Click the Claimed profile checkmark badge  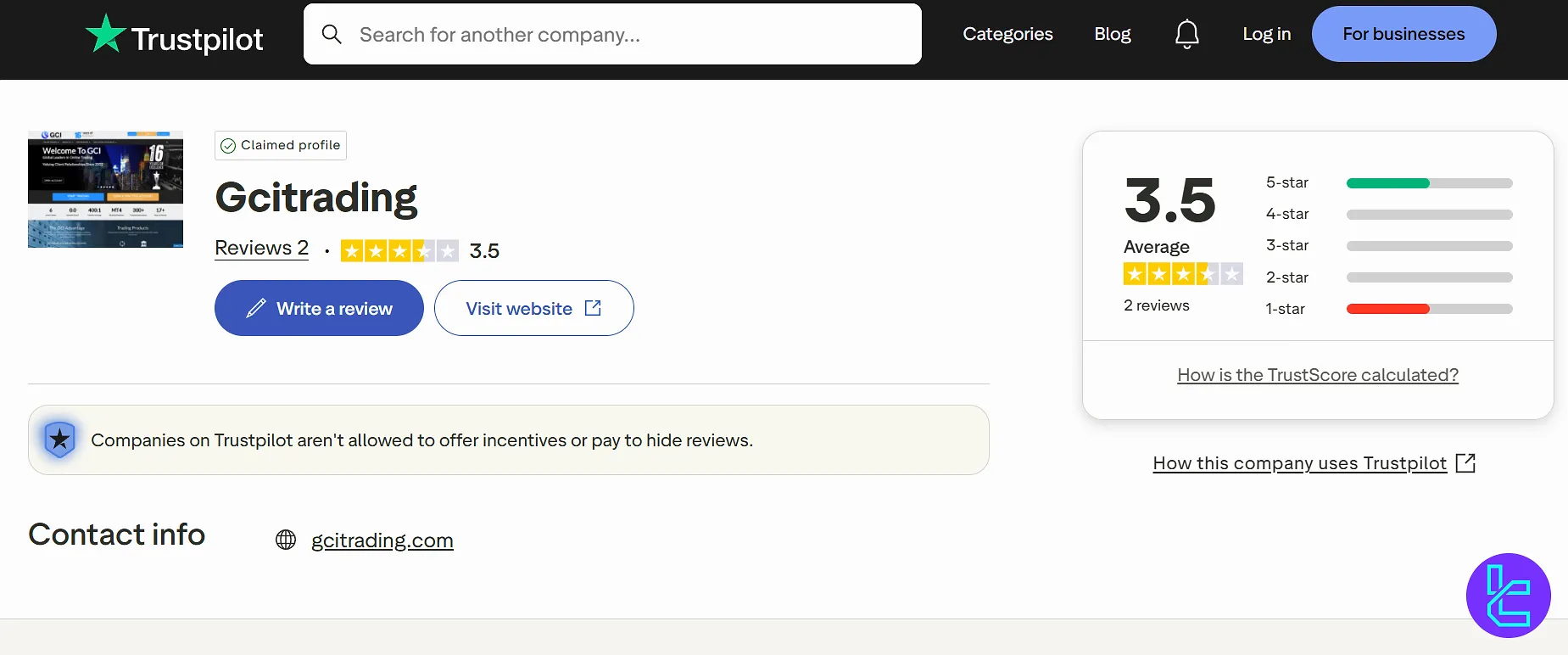228,146
